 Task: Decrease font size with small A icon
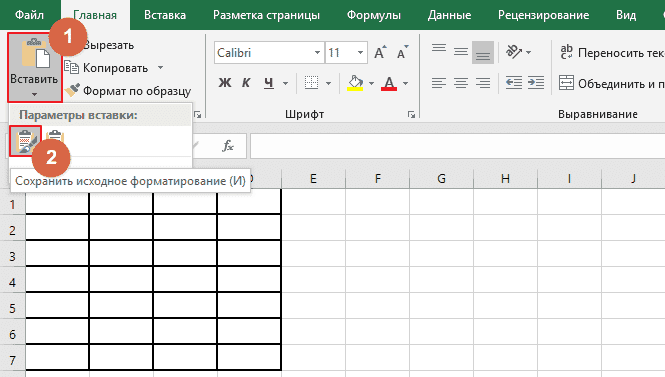click(402, 52)
